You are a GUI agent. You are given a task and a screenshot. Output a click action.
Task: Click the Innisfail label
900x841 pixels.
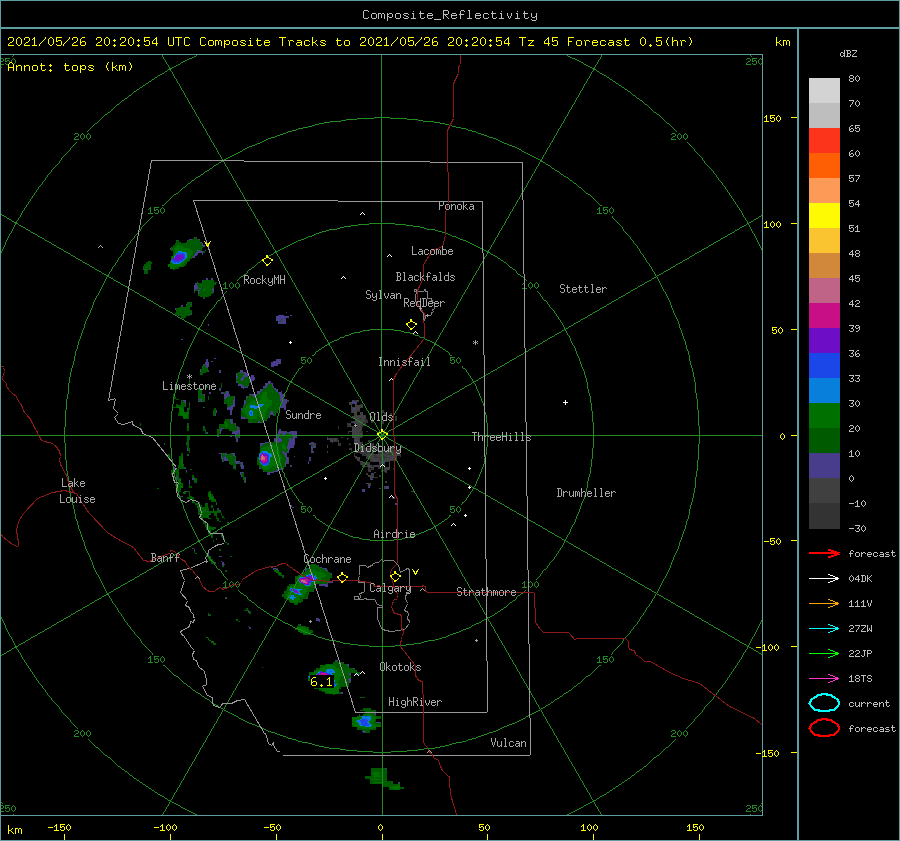tap(404, 362)
